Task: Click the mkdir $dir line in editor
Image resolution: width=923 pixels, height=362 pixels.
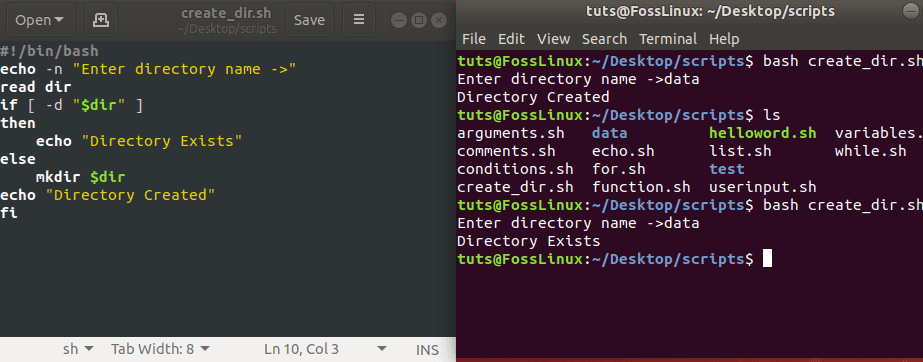Action: coord(81,177)
